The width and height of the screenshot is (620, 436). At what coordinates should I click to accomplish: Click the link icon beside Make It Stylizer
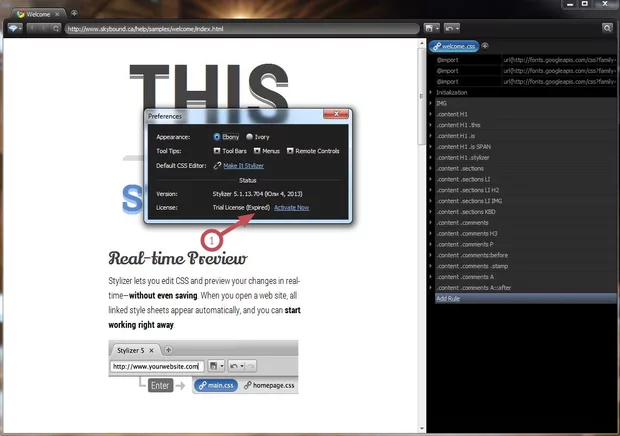[x=217, y=166]
